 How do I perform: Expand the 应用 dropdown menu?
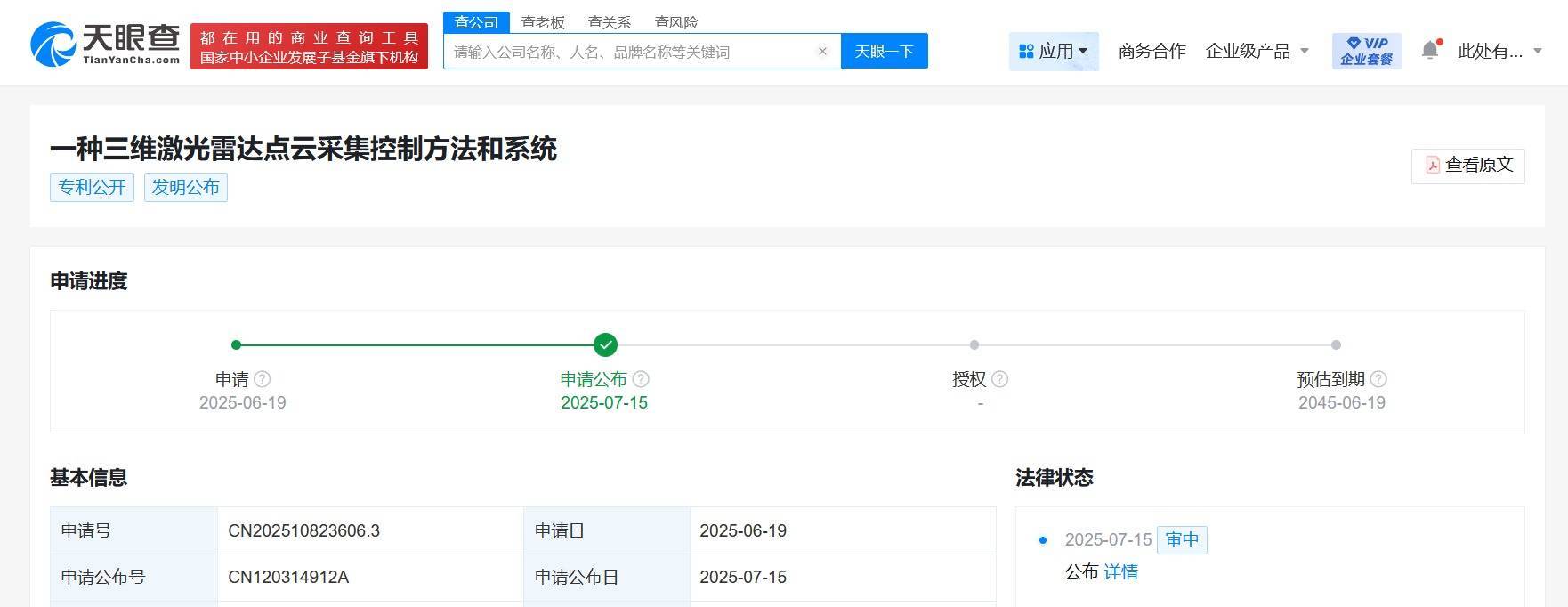tap(1054, 52)
